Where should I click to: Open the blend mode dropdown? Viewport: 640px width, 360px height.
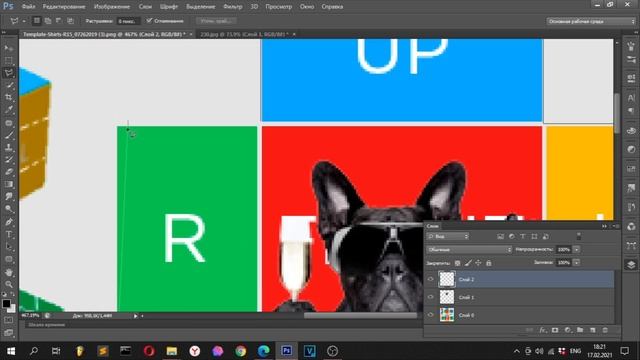point(469,249)
